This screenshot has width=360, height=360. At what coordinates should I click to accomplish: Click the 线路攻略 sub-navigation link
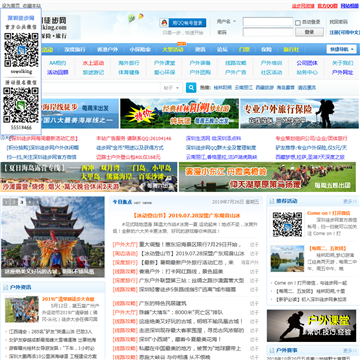pos(236,63)
